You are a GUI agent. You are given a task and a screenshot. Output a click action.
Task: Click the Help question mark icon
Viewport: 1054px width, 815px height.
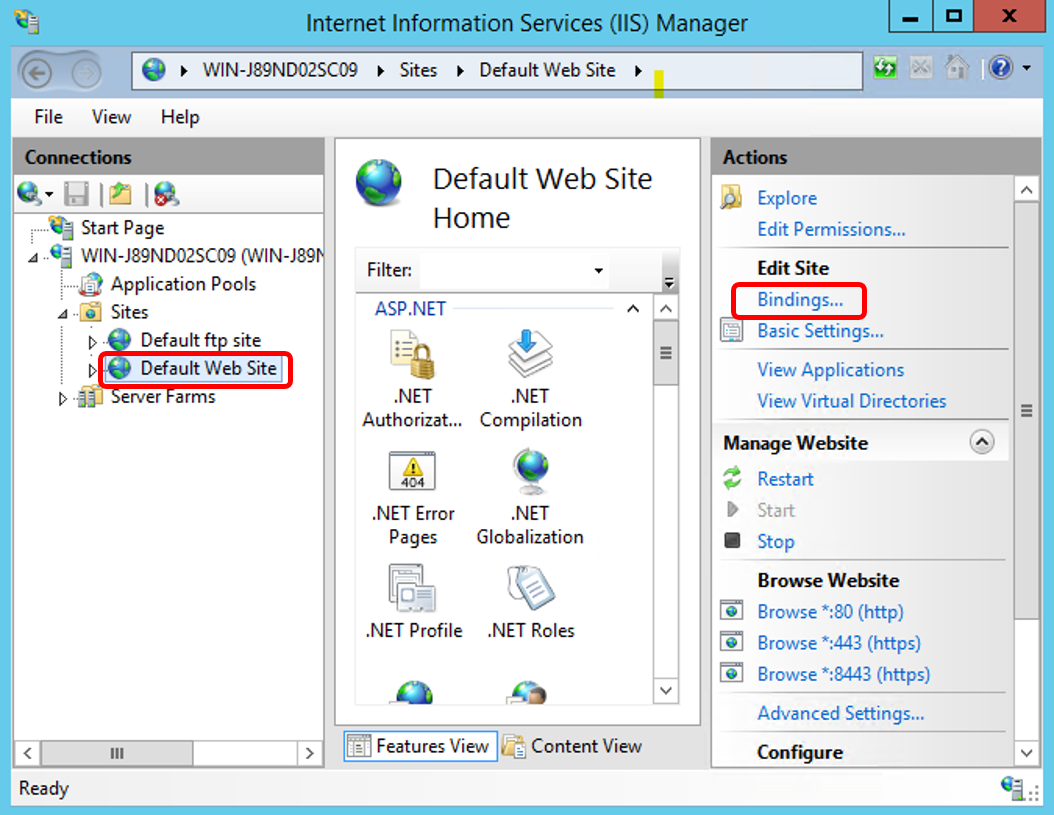[1001, 69]
